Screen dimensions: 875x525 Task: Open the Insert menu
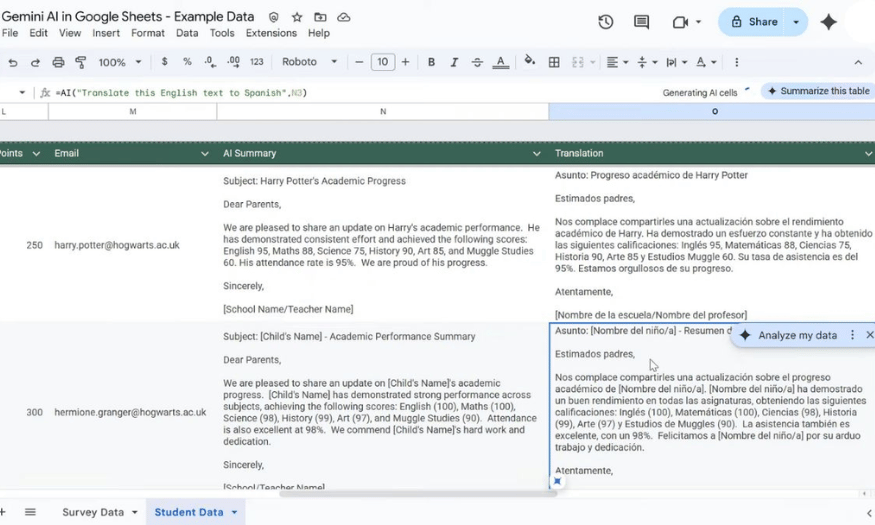click(106, 33)
